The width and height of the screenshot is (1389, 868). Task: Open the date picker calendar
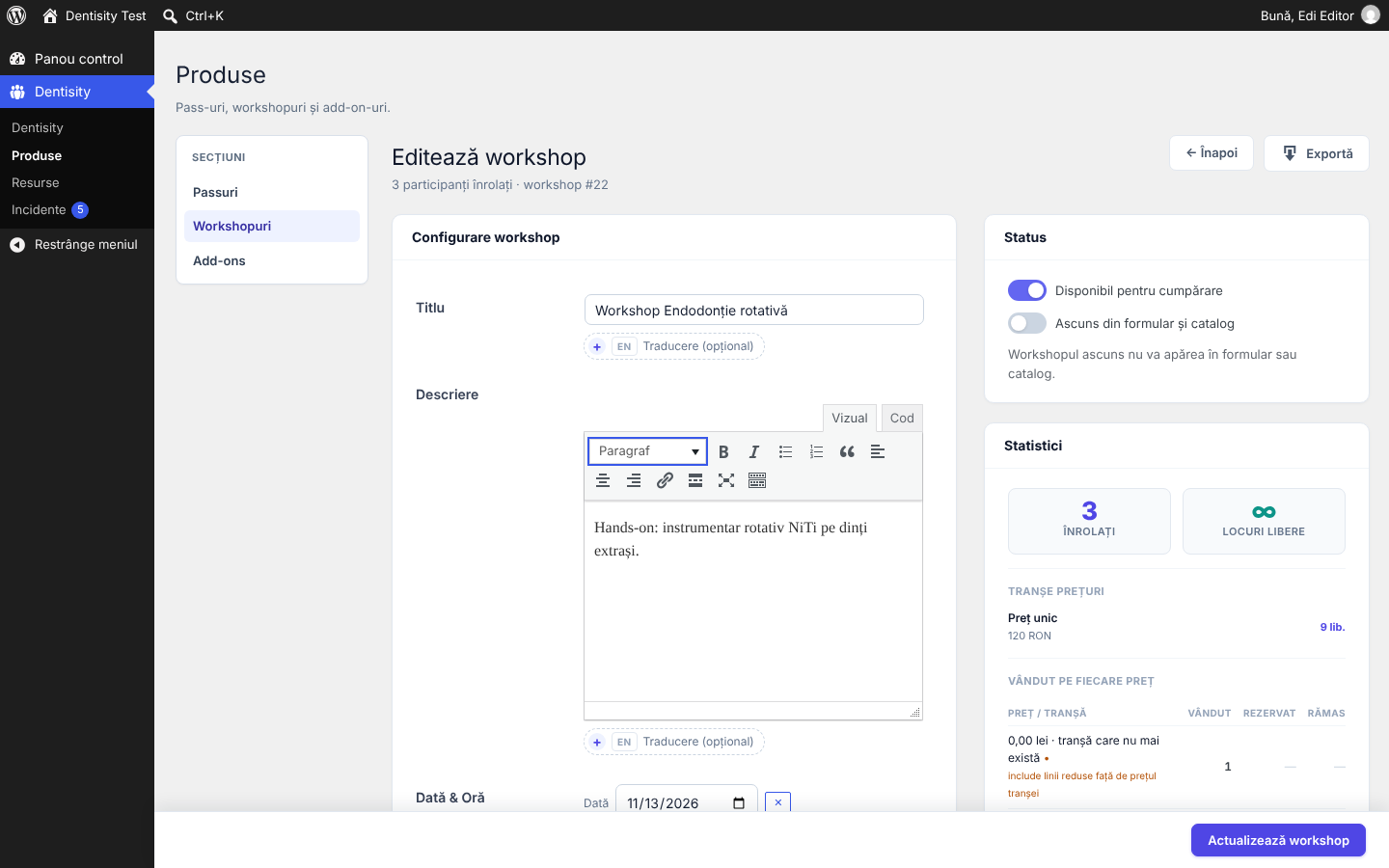coord(739,803)
